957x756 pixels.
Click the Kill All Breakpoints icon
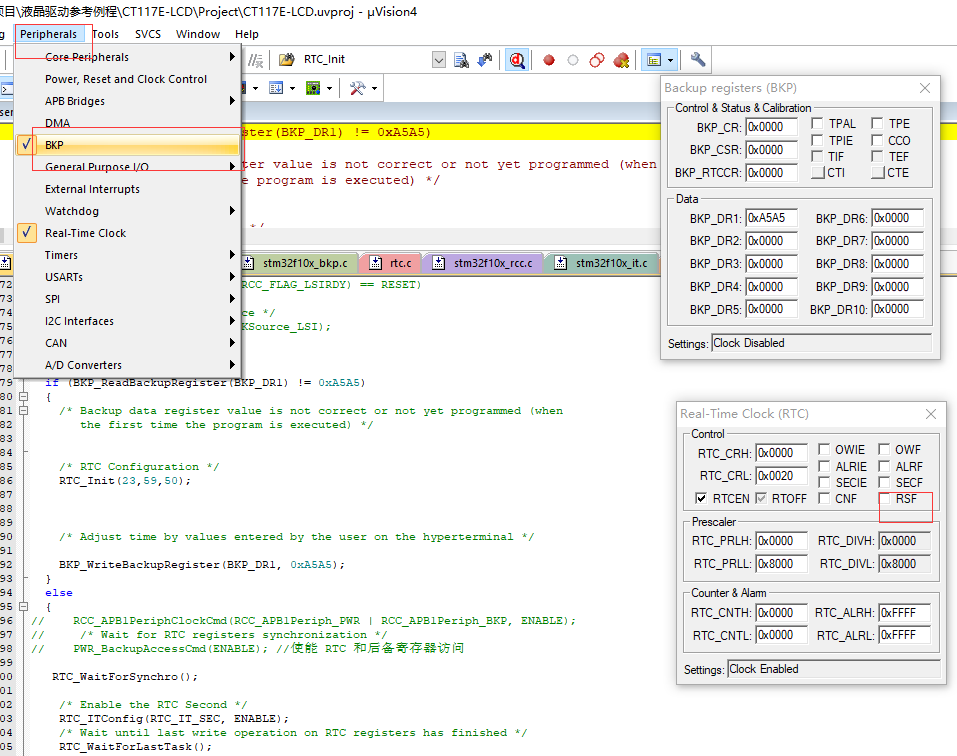[621, 60]
